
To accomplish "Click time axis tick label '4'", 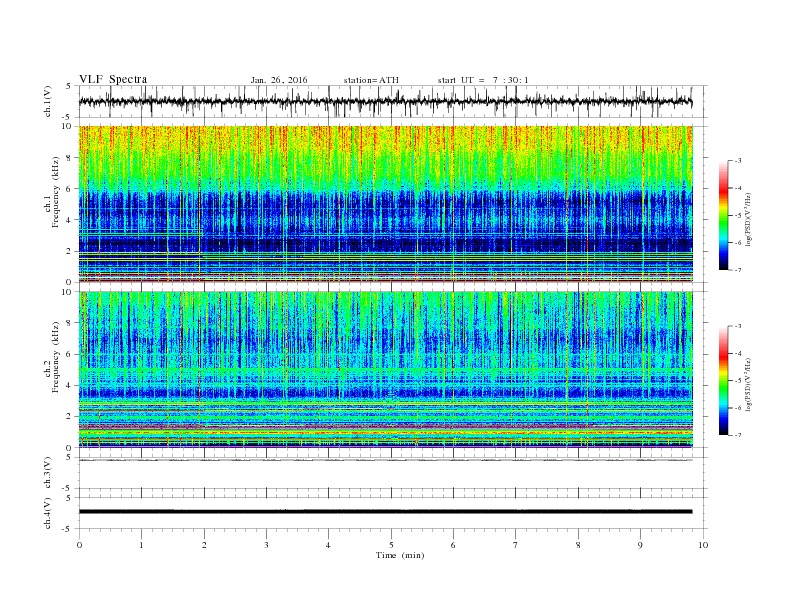I will pos(328,545).
